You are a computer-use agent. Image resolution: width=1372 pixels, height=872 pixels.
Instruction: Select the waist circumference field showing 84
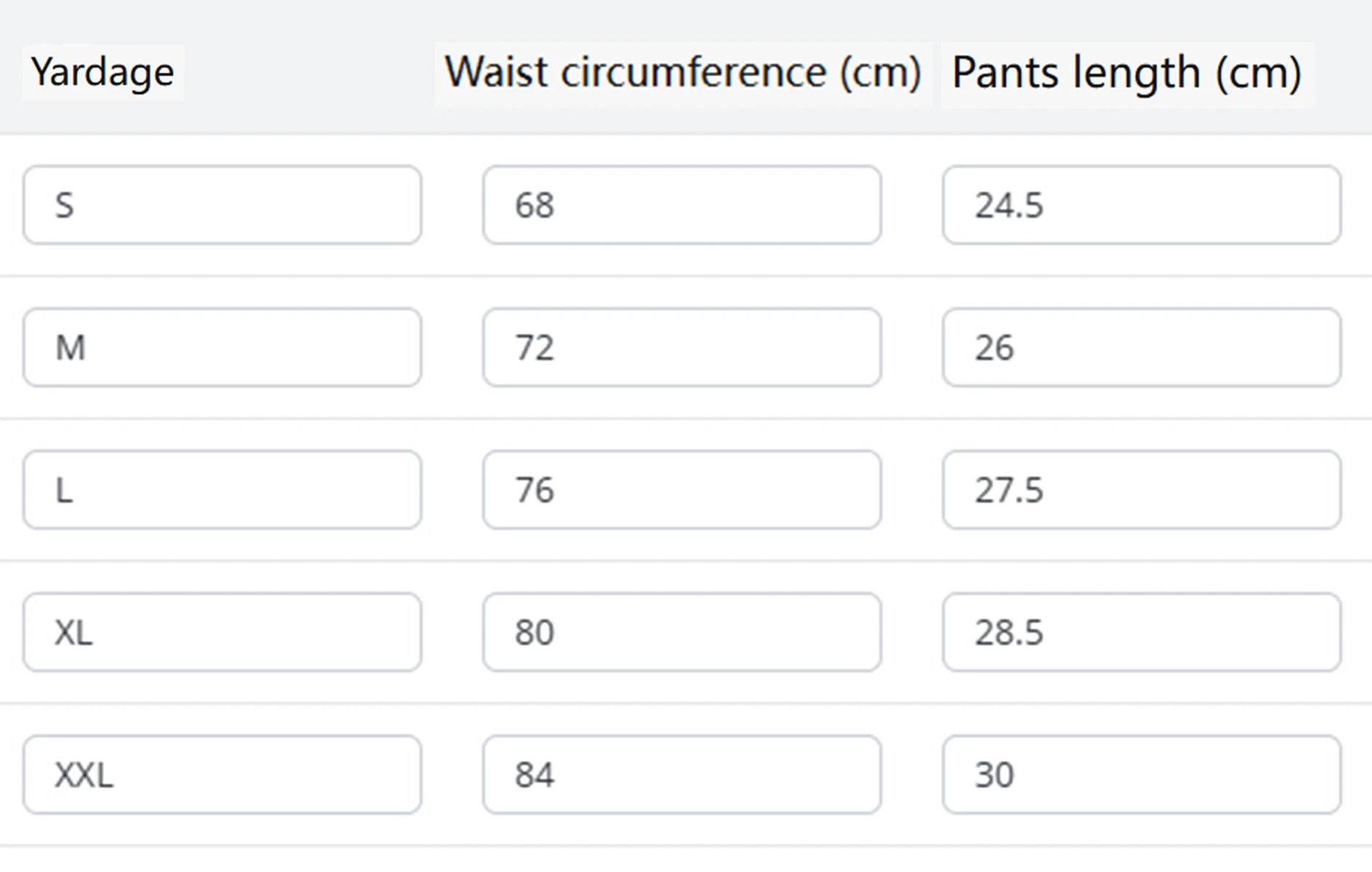click(x=682, y=775)
